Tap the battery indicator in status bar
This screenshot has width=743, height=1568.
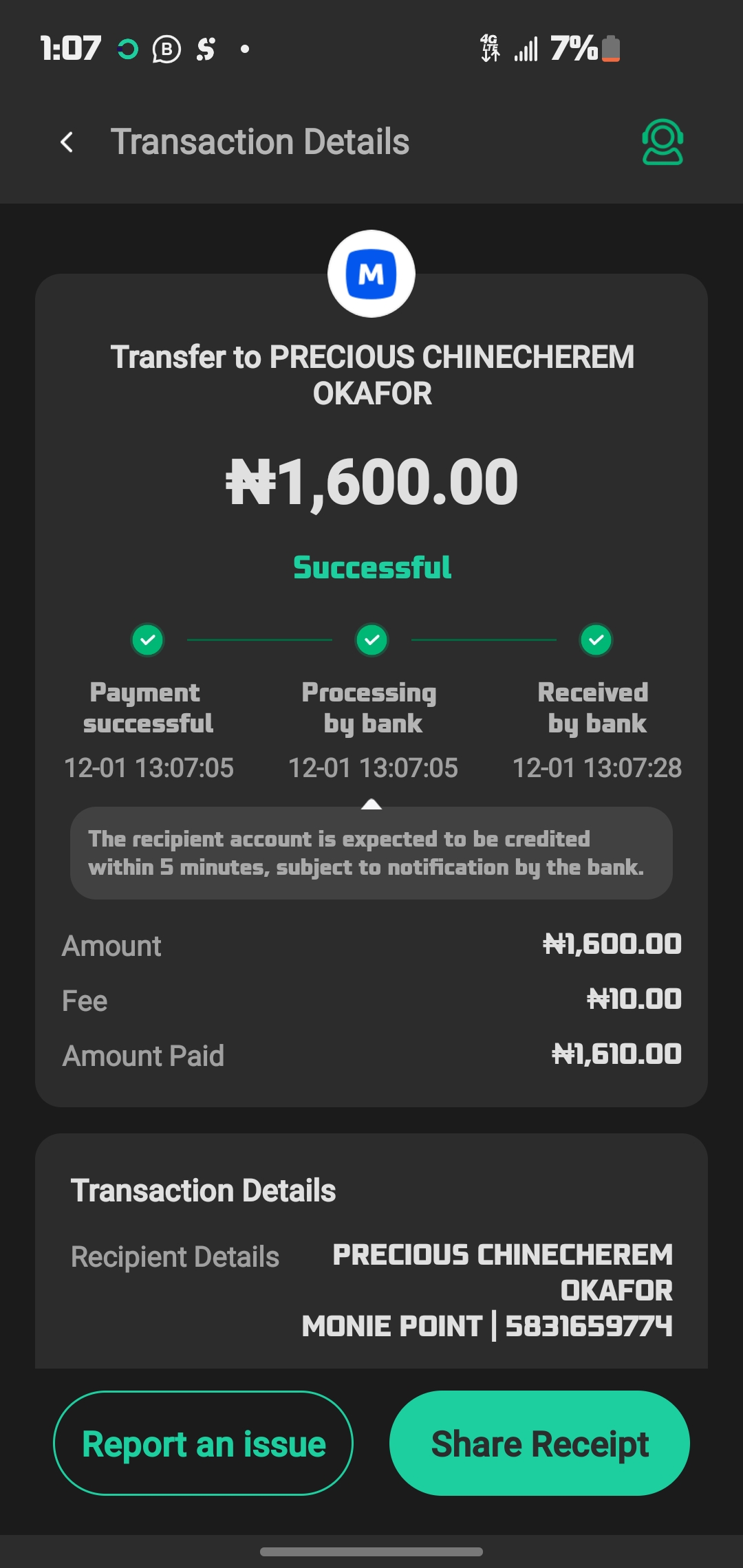click(x=611, y=49)
